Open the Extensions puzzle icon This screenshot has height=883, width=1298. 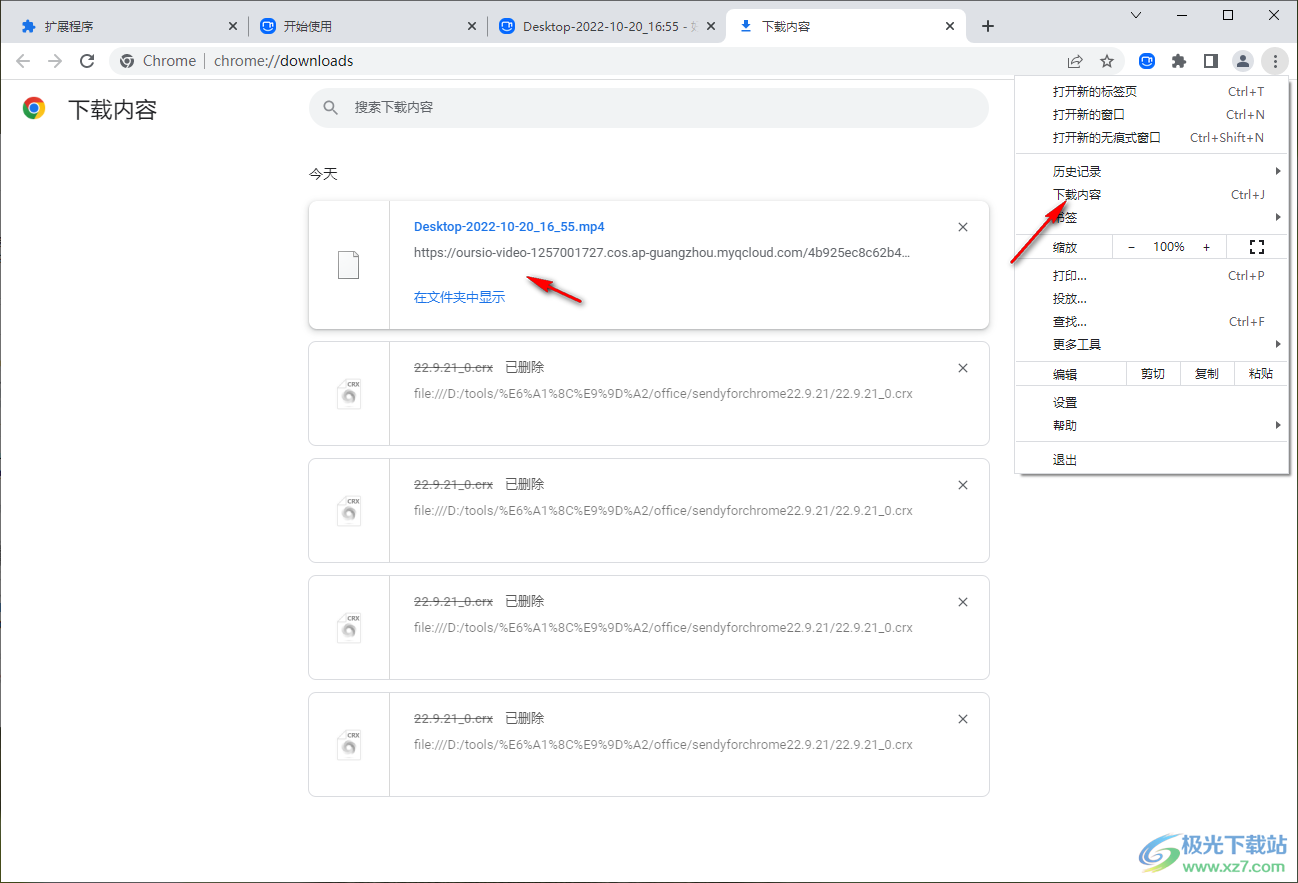click(1179, 61)
